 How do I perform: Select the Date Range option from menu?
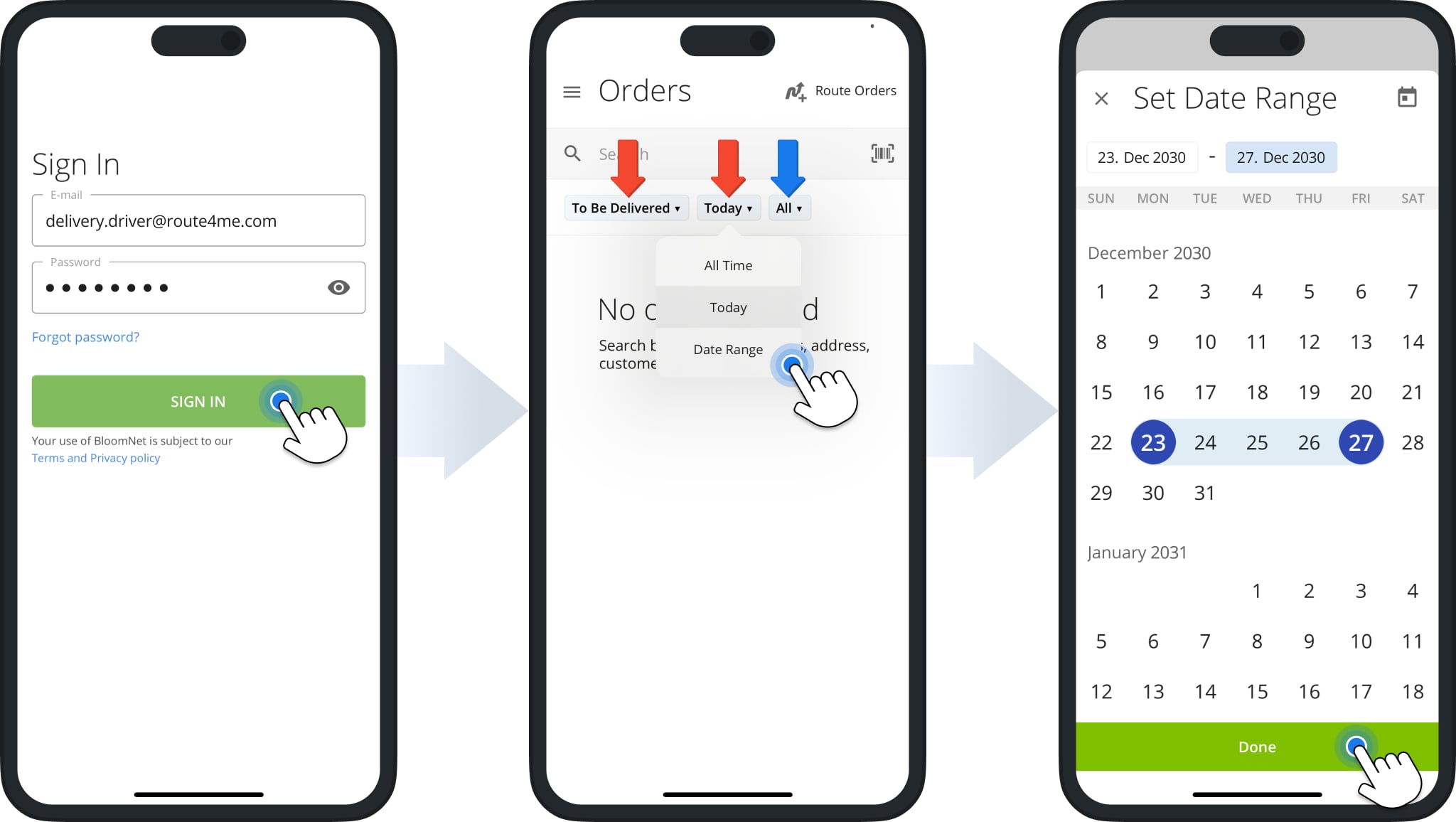(727, 349)
